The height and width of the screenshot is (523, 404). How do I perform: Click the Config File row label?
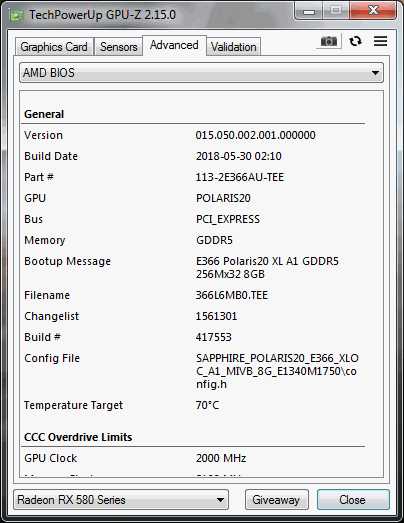click(52, 359)
